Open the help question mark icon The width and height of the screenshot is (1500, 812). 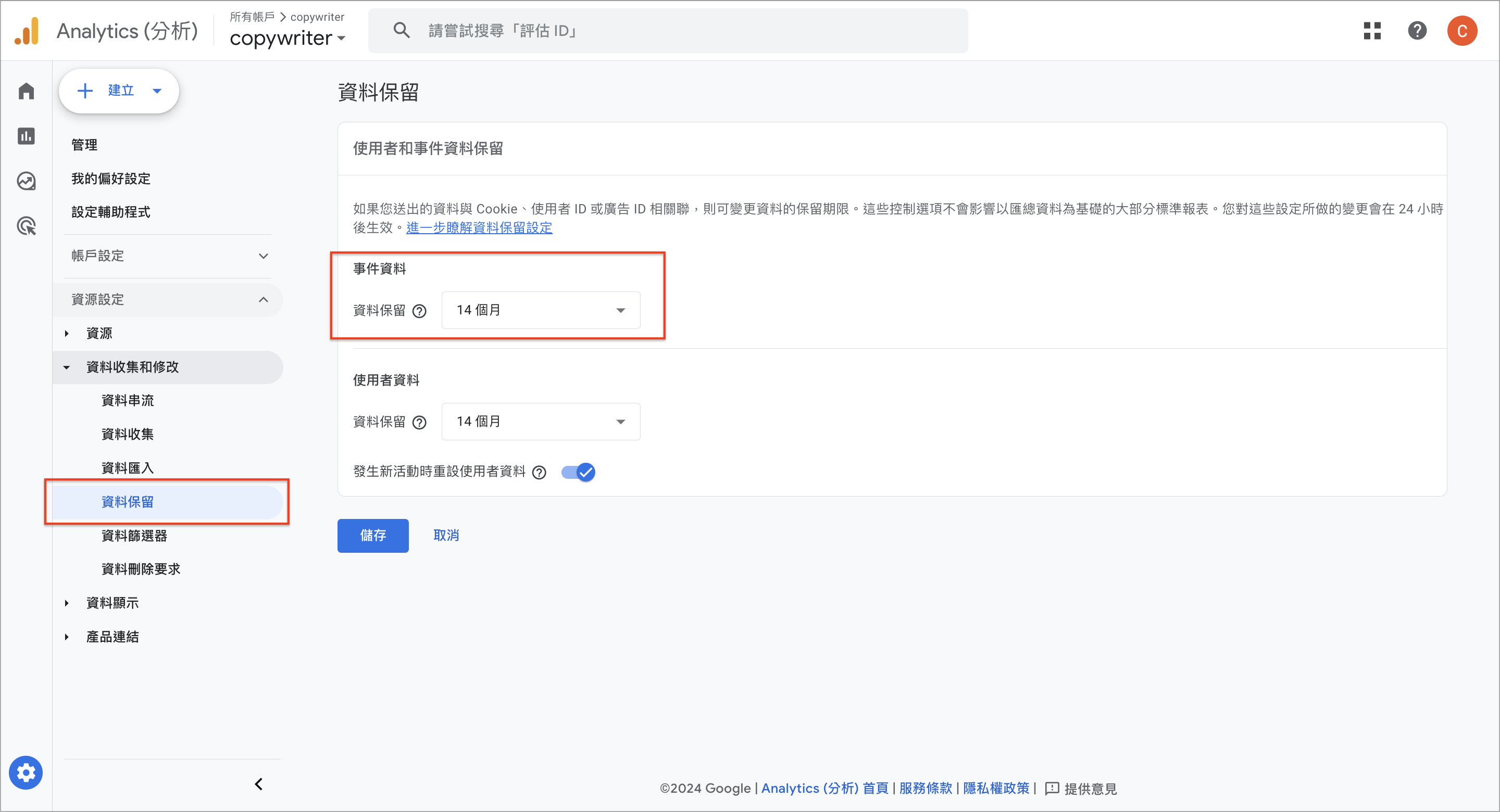click(1417, 31)
